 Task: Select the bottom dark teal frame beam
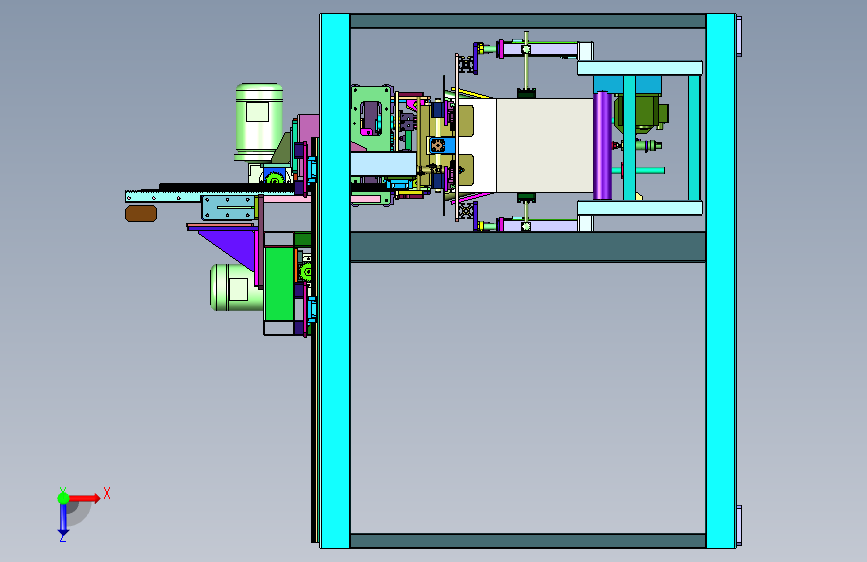528,540
